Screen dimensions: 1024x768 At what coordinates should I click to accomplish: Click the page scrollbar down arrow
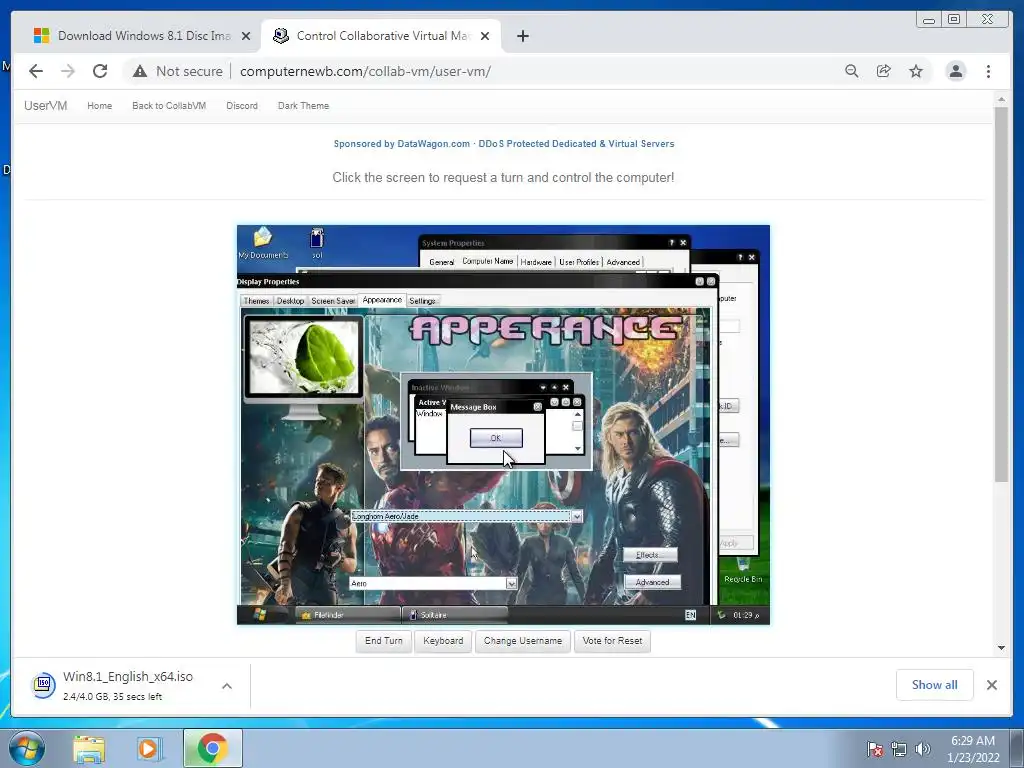pyautogui.click(x=1001, y=648)
